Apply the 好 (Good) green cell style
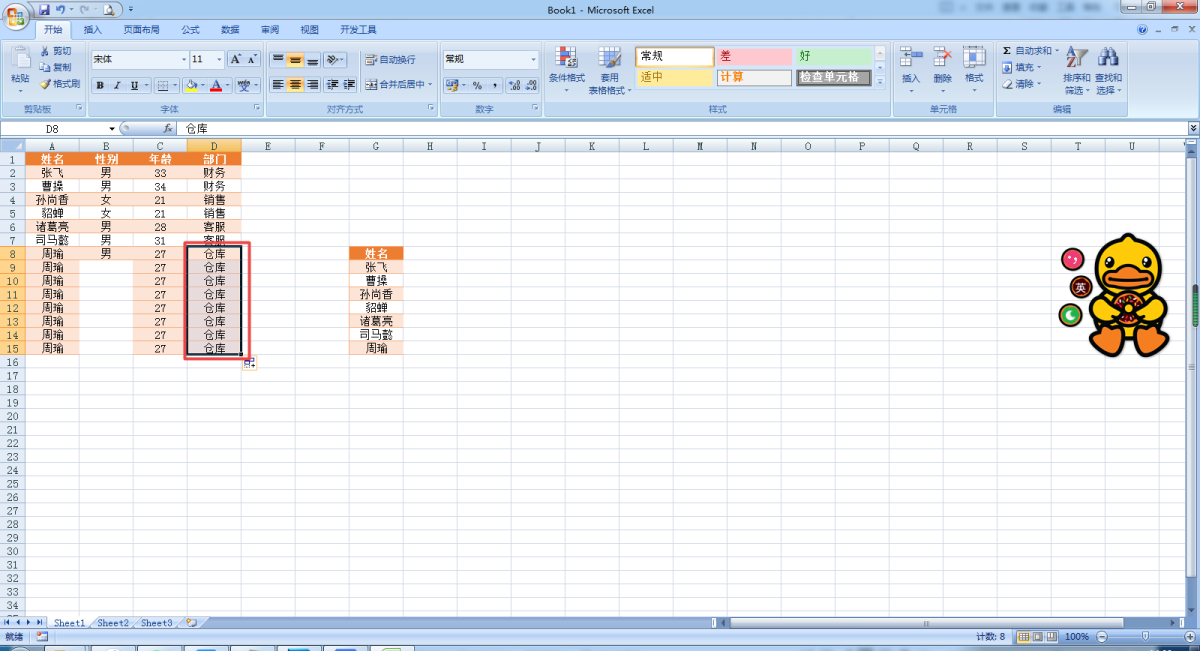1200x651 pixels. [x=833, y=57]
